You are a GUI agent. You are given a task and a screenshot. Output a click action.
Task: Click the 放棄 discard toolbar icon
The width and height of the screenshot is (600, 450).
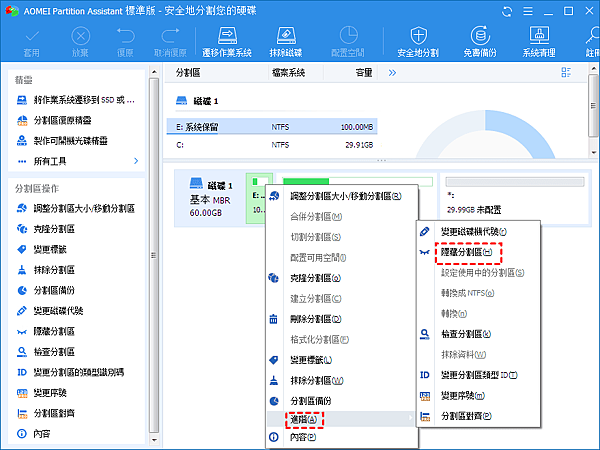pyautogui.click(x=80, y=43)
